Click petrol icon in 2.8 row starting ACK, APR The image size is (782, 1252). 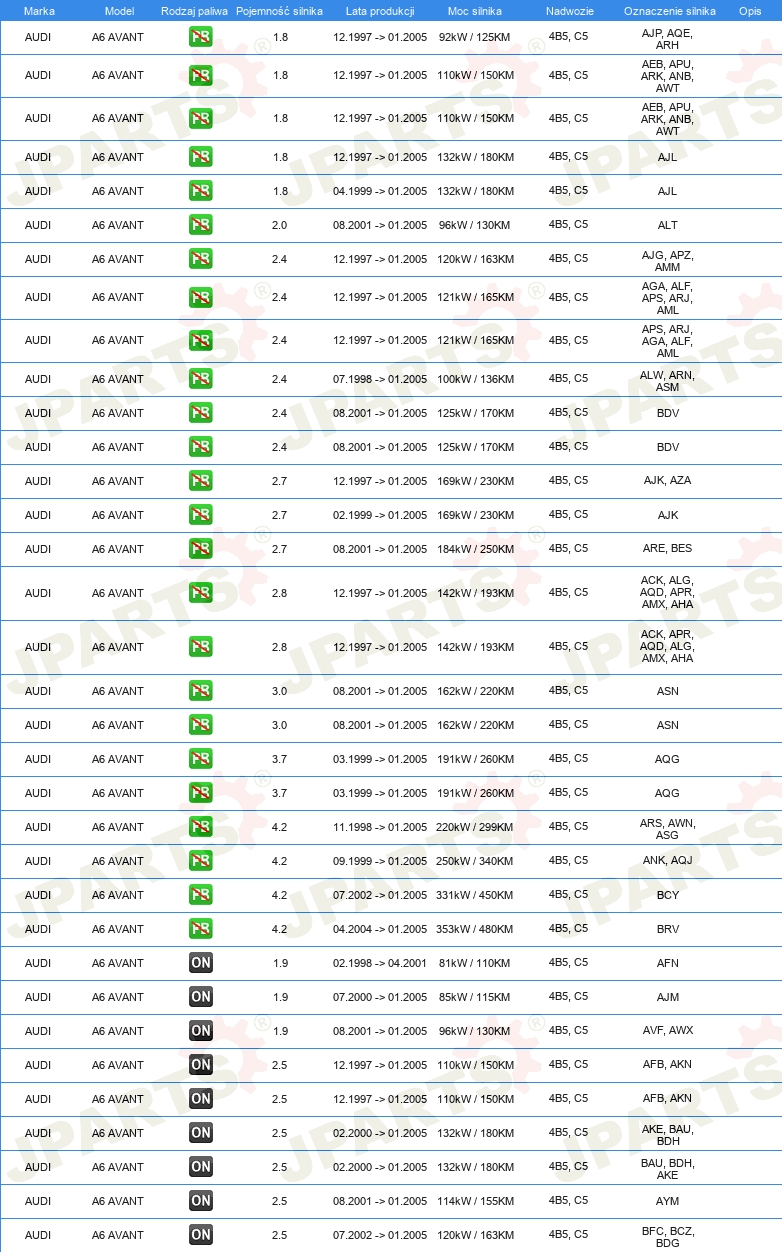point(200,647)
